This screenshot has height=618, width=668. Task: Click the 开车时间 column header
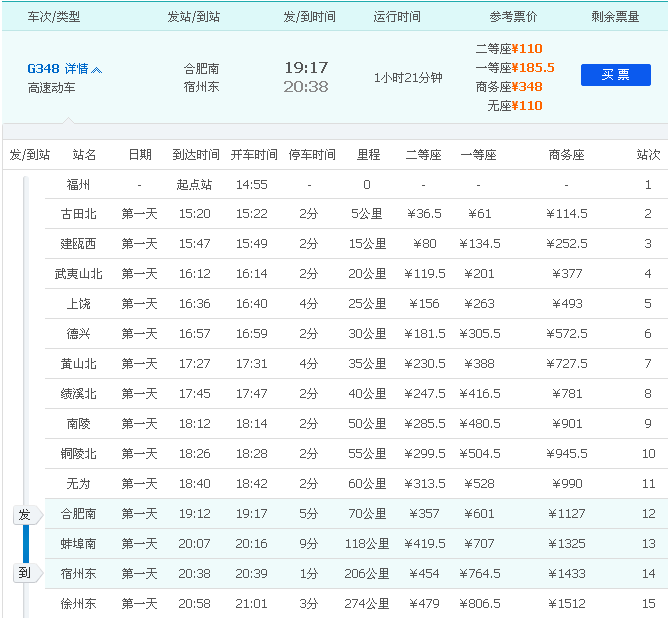pyautogui.click(x=254, y=154)
